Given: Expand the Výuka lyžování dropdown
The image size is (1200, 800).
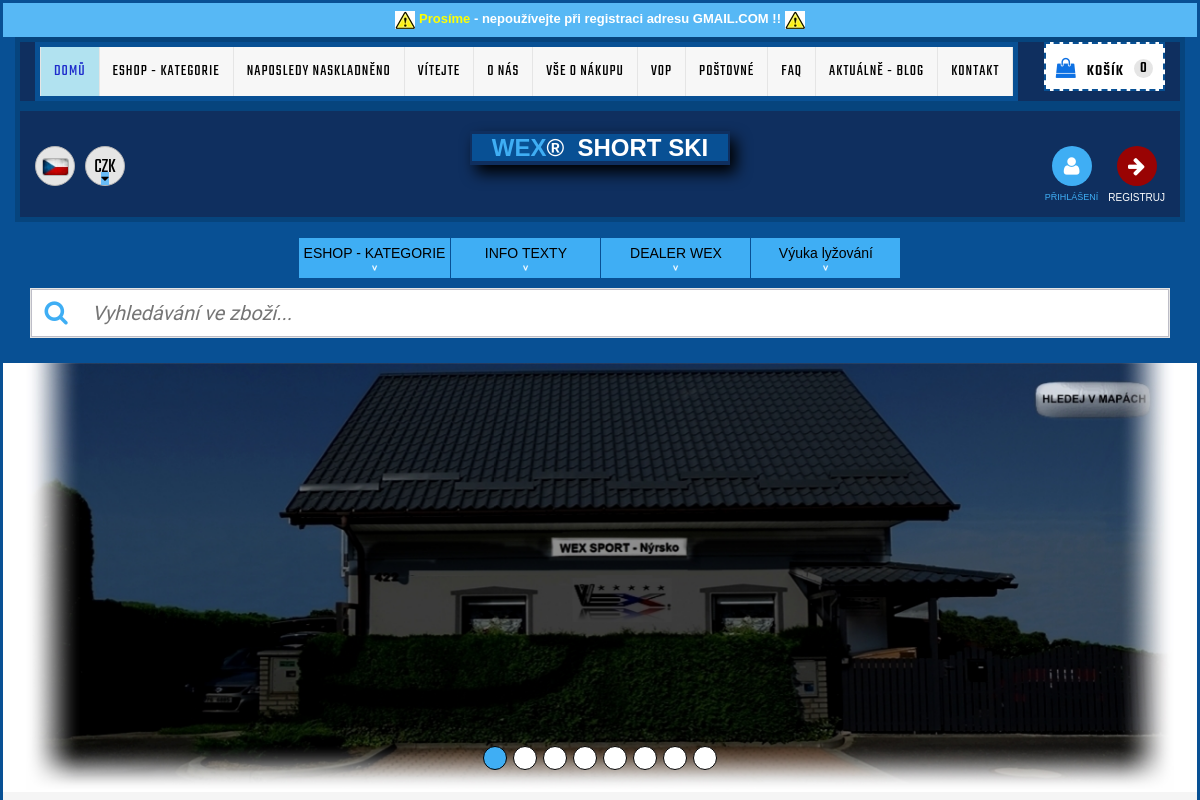Looking at the screenshot, I should tap(826, 258).
